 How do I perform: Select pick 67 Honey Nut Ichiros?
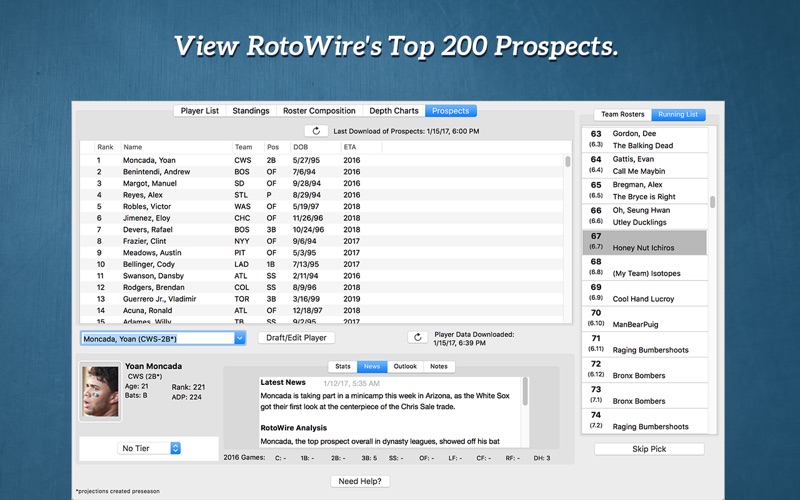(645, 242)
